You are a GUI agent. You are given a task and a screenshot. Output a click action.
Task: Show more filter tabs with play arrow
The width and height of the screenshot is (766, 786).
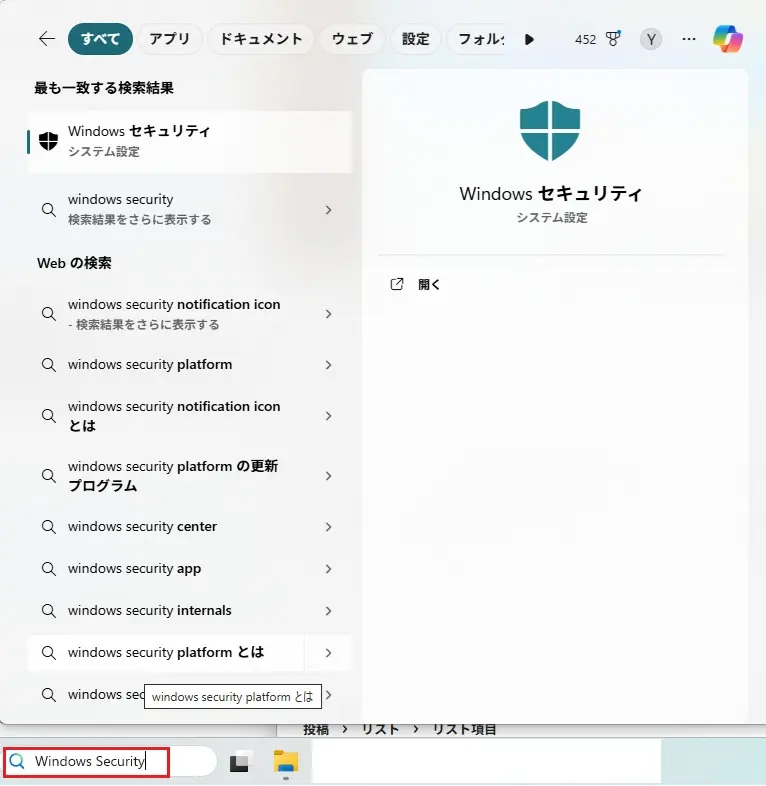click(529, 39)
